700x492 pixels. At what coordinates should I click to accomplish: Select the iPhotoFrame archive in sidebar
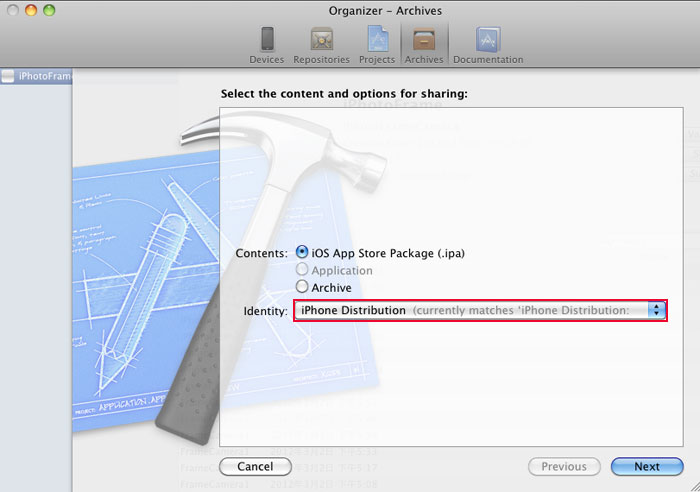[36, 76]
